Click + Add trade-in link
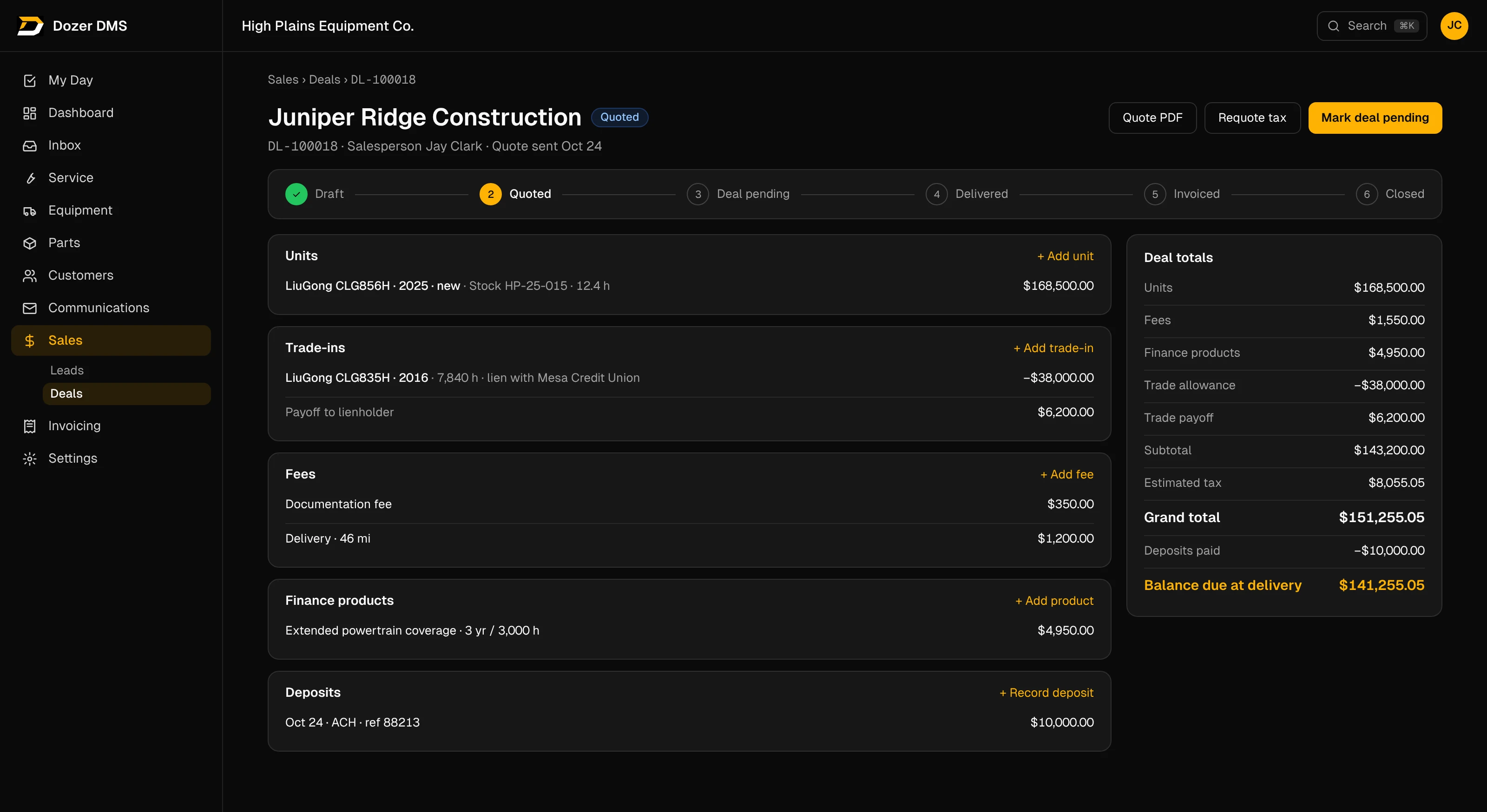 coord(1053,348)
